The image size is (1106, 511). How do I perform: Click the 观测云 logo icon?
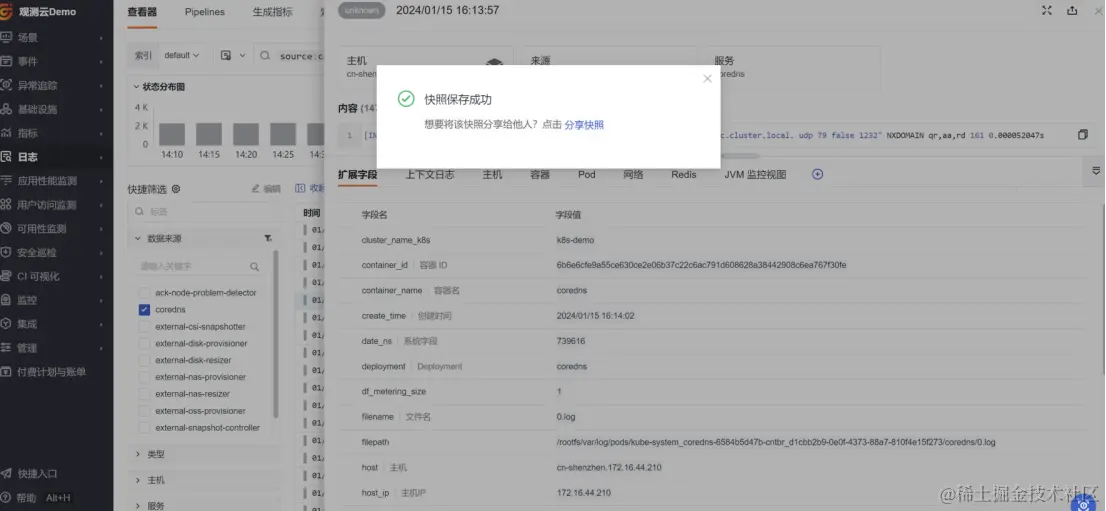click(6, 12)
